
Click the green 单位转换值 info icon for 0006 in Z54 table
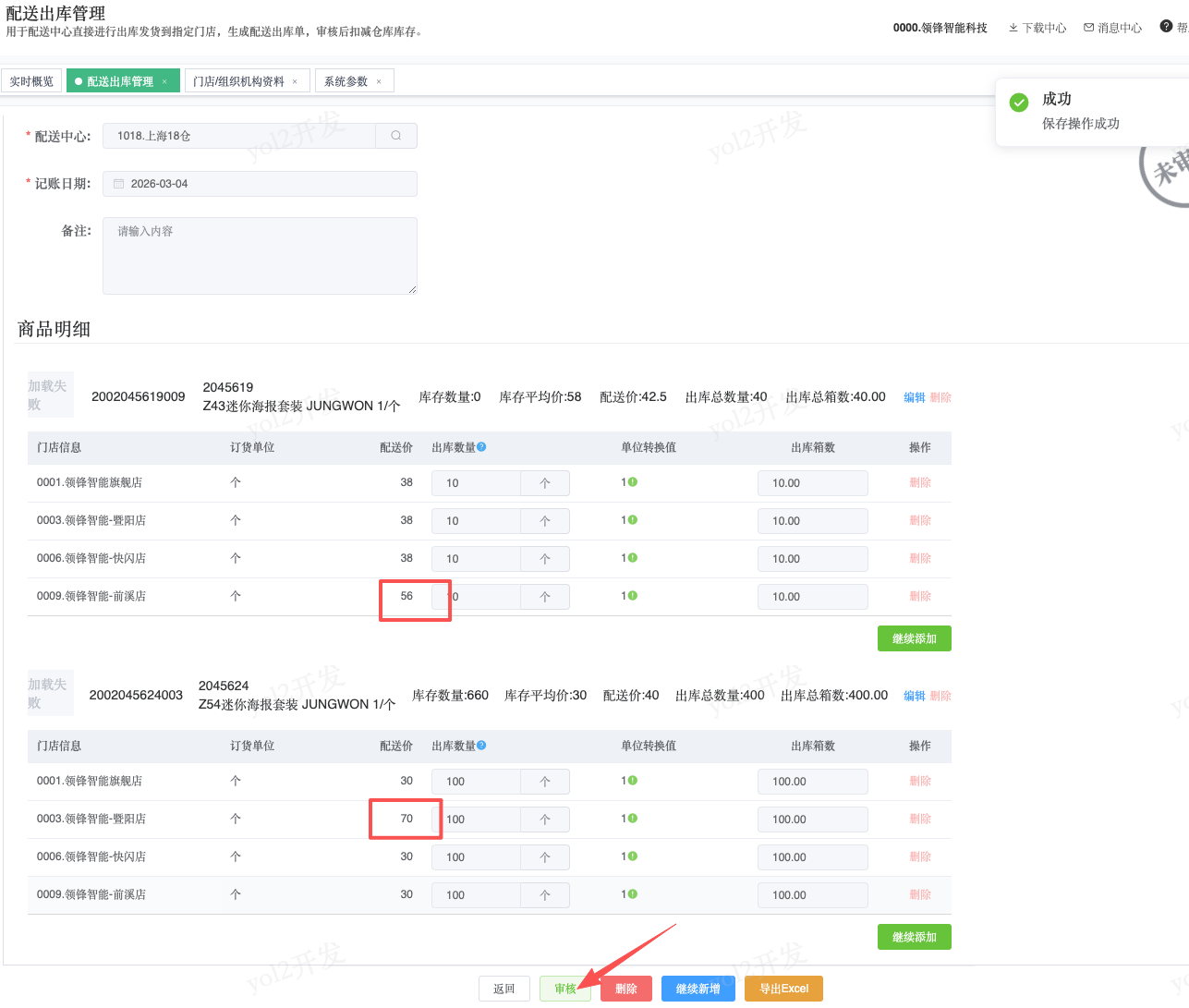[633, 856]
